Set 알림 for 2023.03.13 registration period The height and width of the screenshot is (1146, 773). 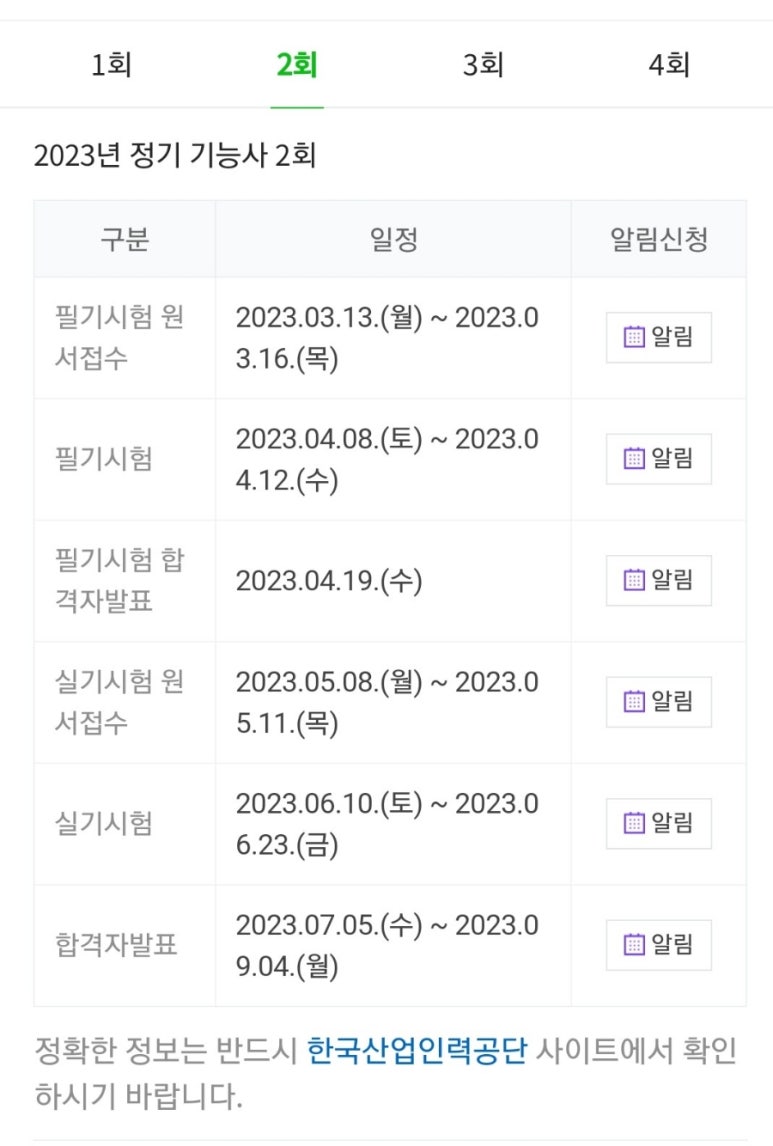[658, 337]
